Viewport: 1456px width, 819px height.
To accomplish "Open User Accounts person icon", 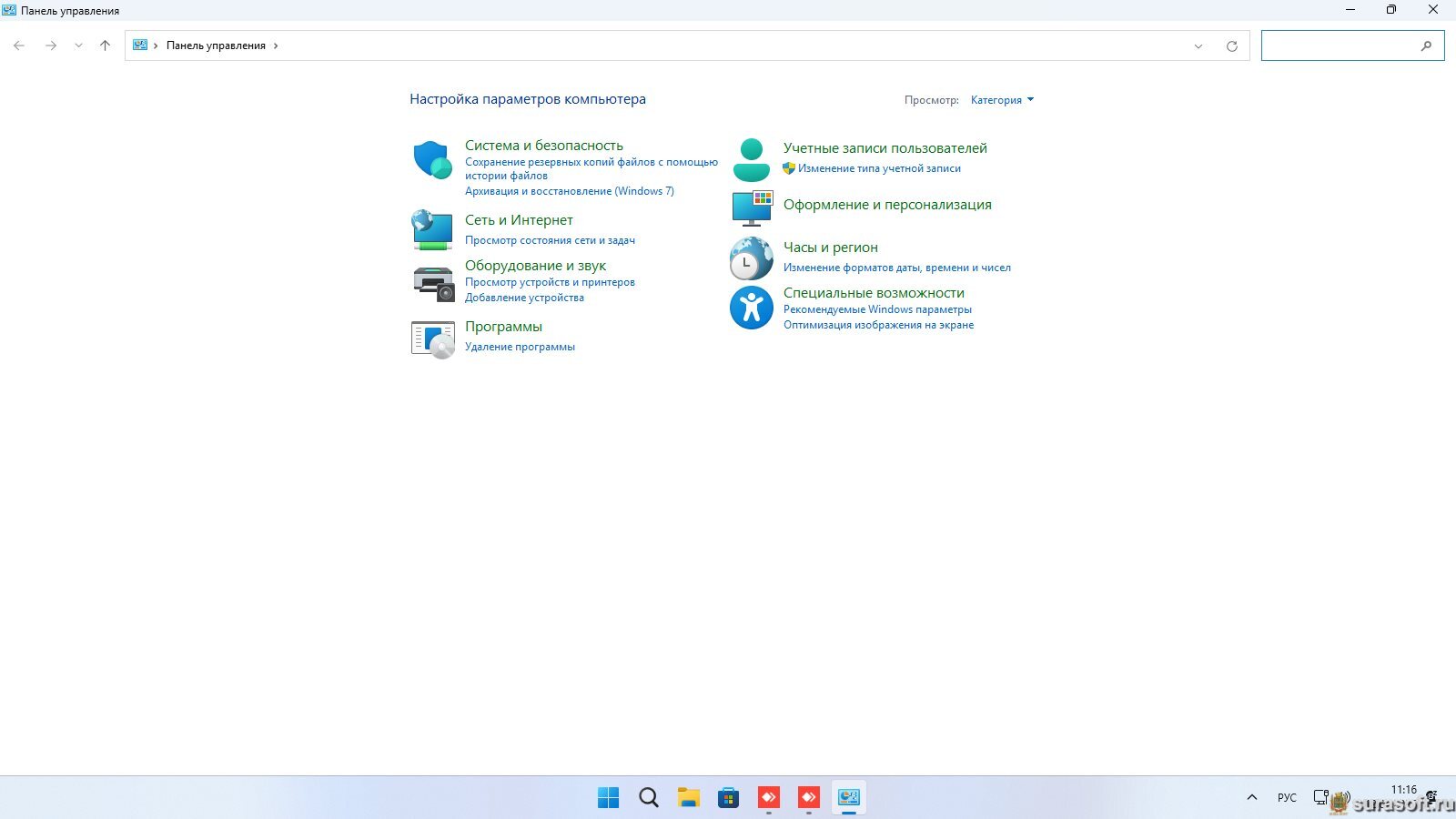I will tap(752, 160).
